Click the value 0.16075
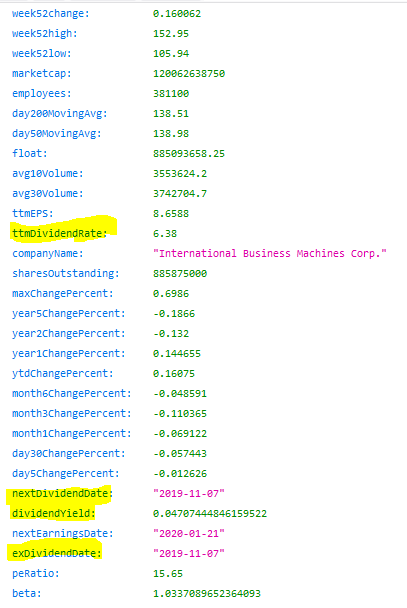This screenshot has height=608, width=407. [174, 373]
